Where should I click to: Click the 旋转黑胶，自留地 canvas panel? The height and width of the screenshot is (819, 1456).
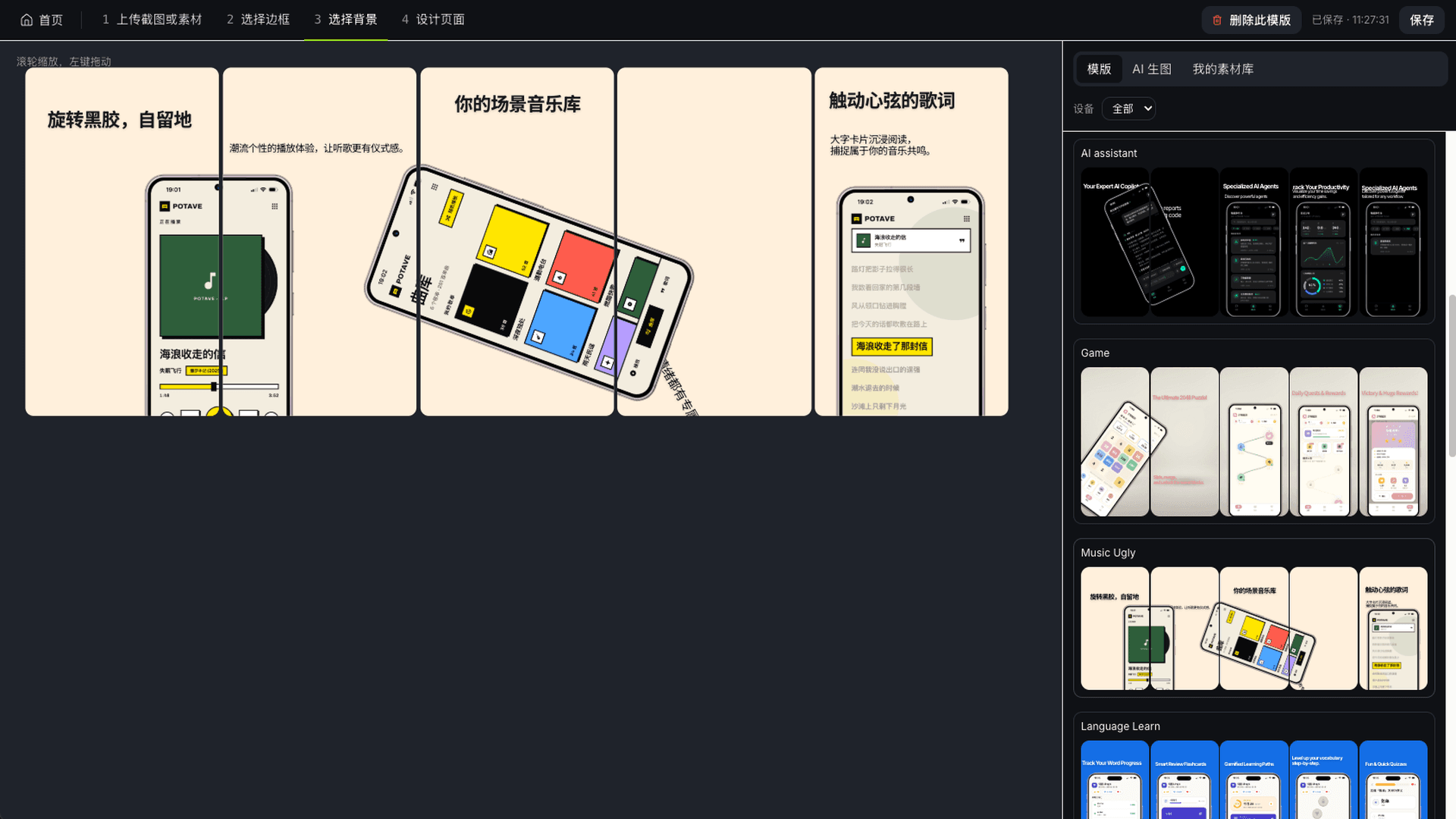122,242
